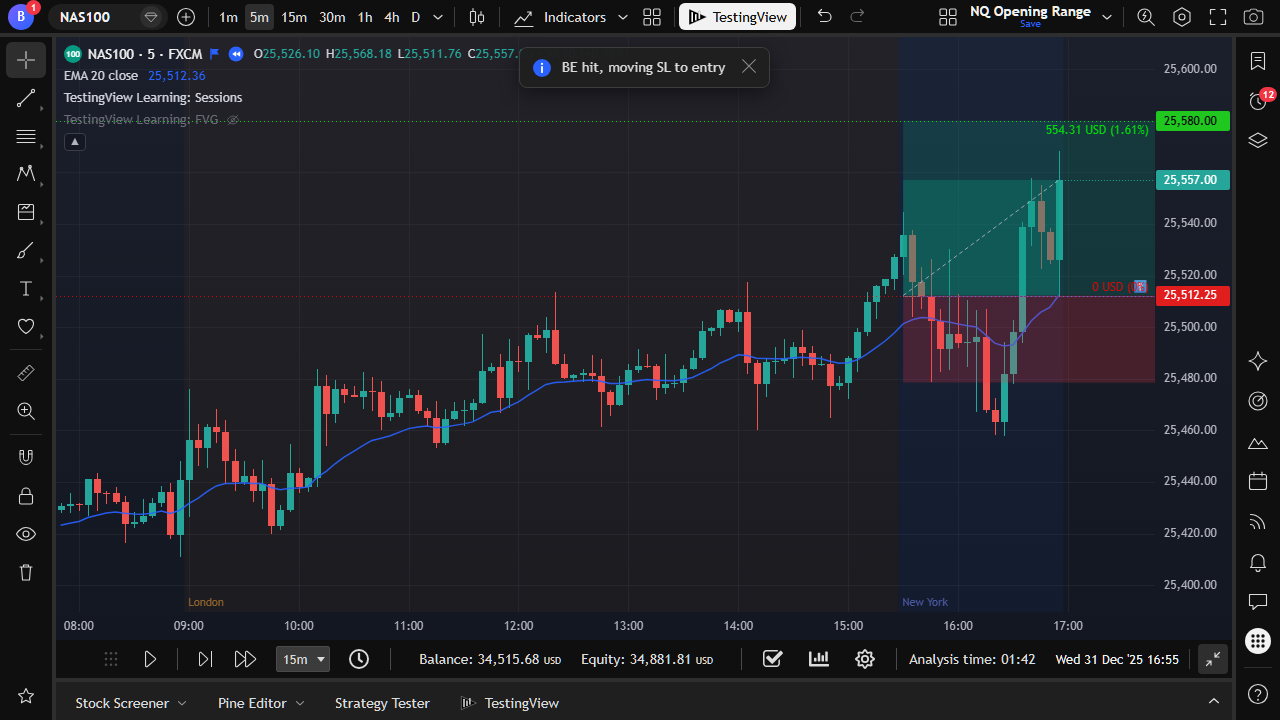Toggle magnet mode for drawings

coord(26,457)
